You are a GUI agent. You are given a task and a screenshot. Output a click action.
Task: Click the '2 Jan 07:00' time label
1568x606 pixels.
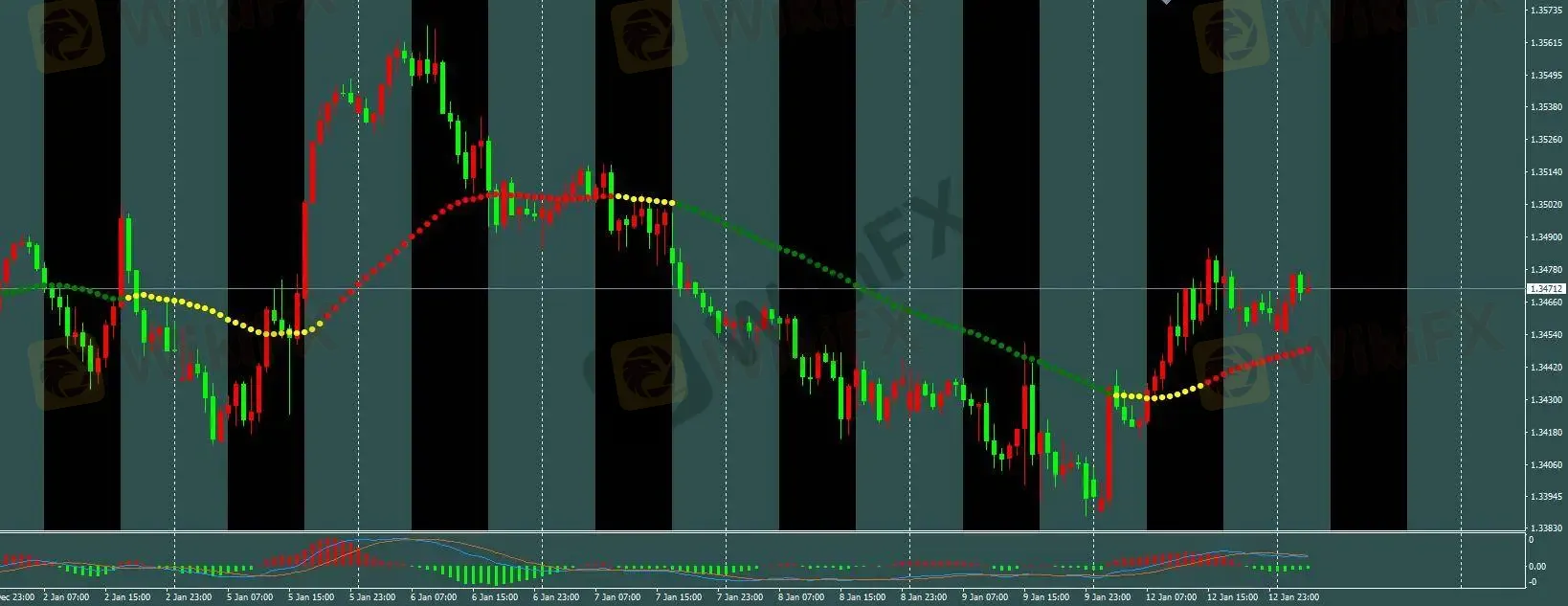point(66,597)
